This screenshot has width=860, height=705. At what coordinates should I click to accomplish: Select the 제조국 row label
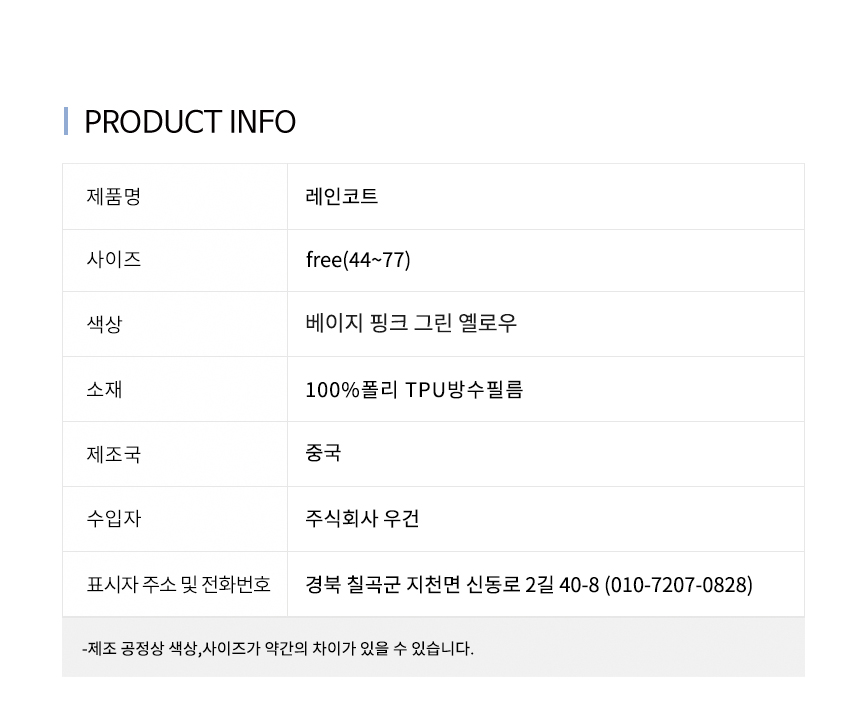(113, 454)
